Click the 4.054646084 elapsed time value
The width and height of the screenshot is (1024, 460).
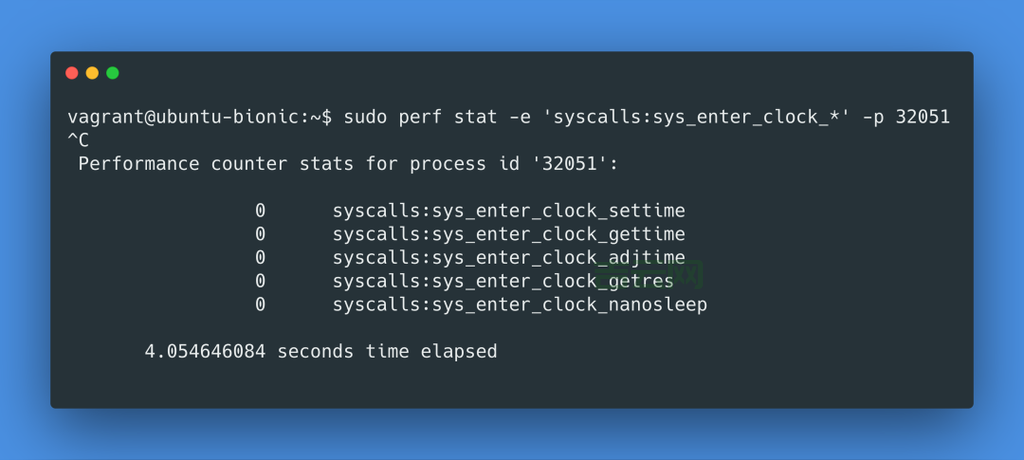coord(205,352)
